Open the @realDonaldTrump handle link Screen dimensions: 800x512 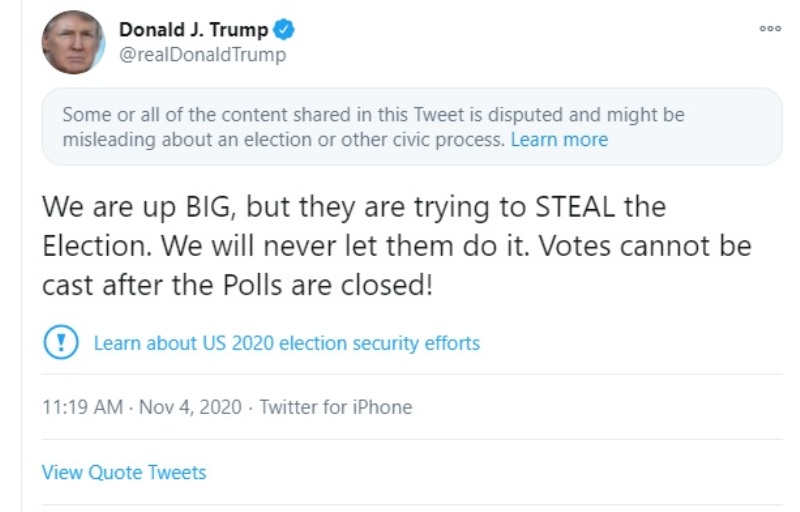click(x=202, y=55)
